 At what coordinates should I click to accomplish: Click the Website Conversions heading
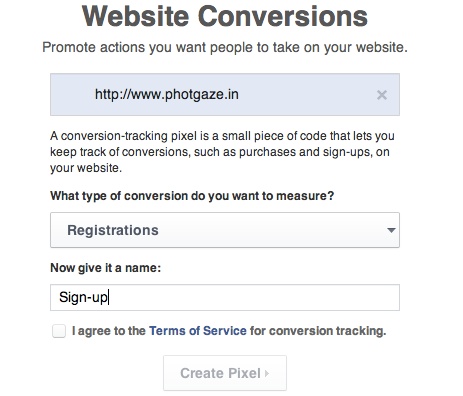[225, 16]
